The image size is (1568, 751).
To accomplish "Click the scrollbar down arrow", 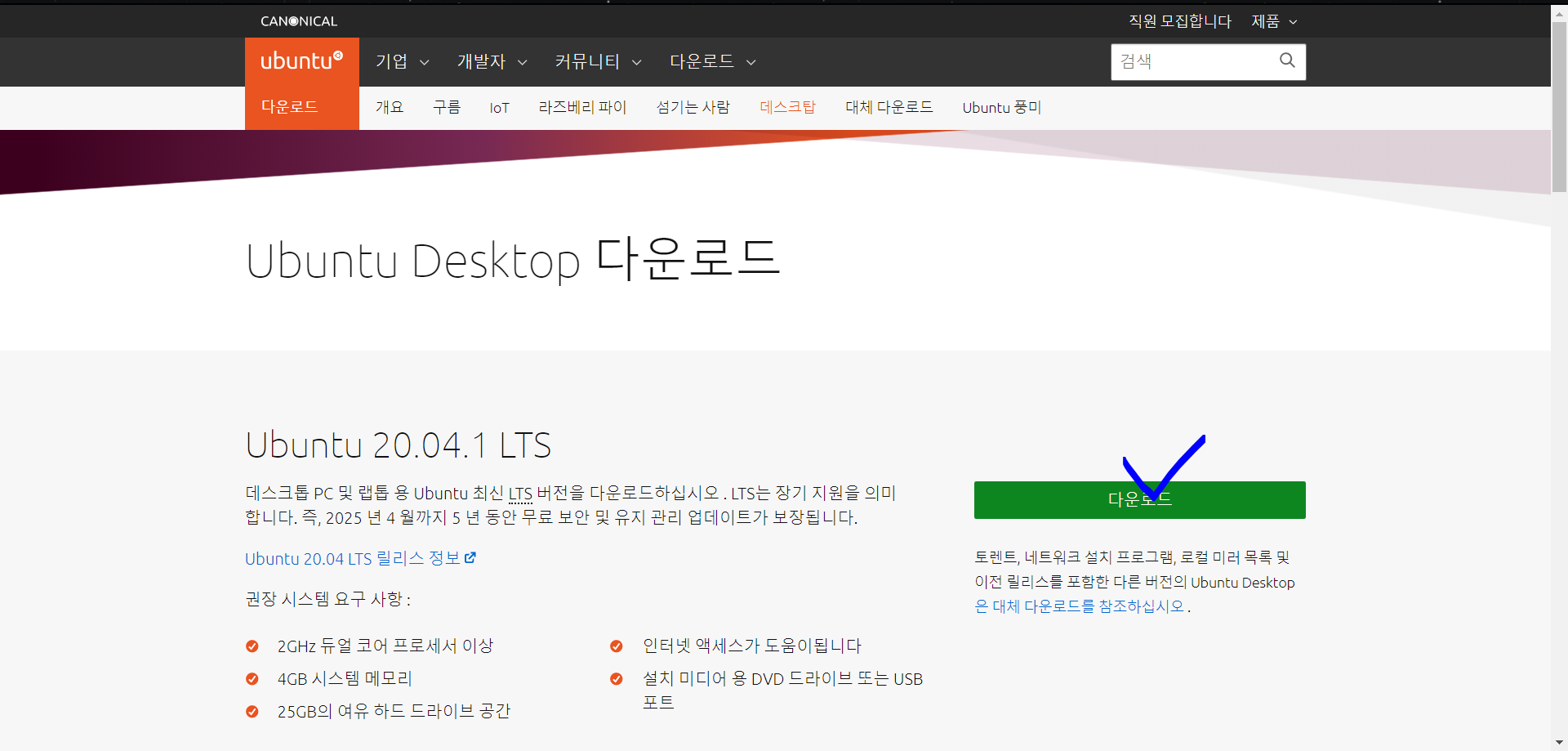I will (x=1559, y=743).
